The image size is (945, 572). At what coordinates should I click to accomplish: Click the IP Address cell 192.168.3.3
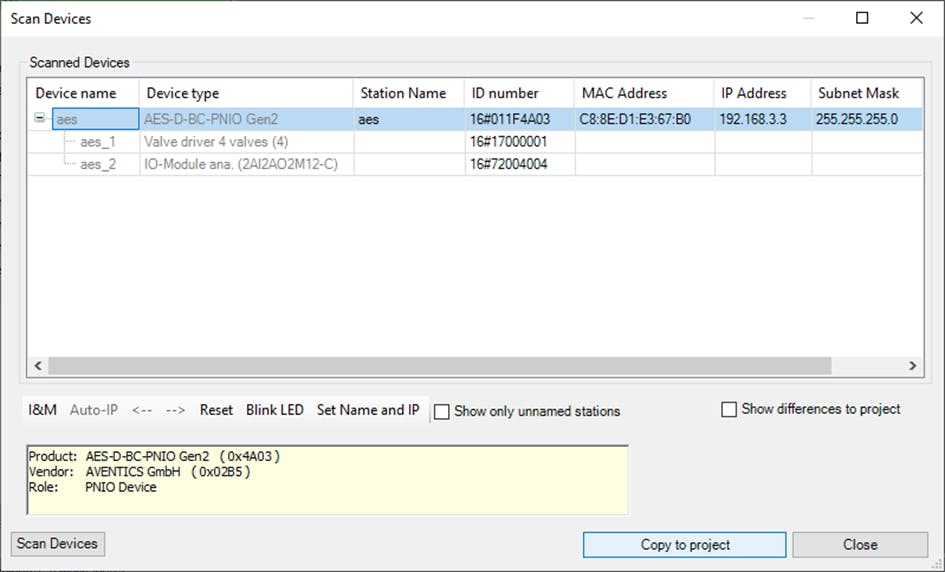click(x=753, y=119)
